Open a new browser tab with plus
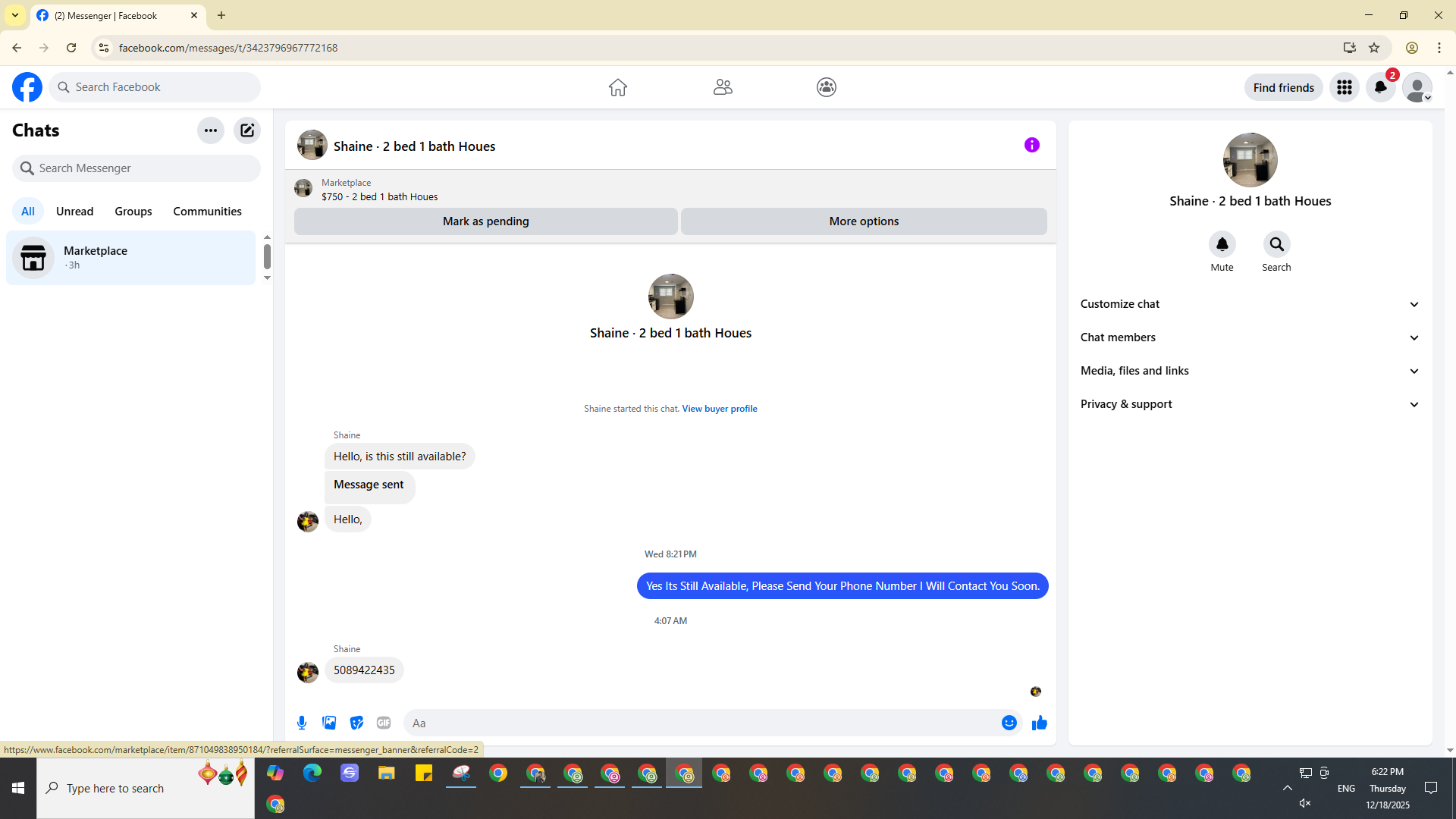The image size is (1456, 819). click(x=221, y=15)
